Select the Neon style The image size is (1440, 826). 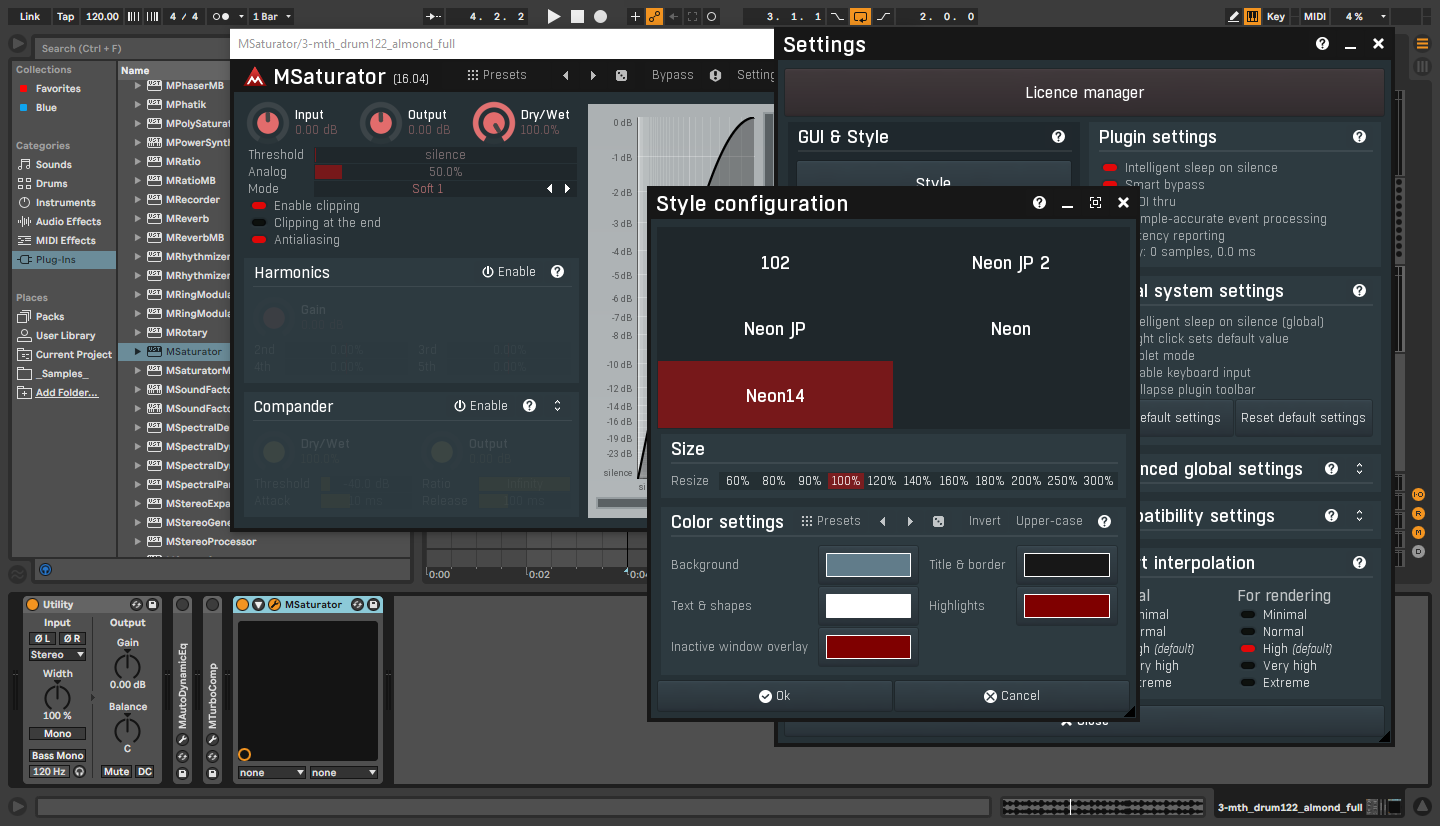(x=1011, y=329)
